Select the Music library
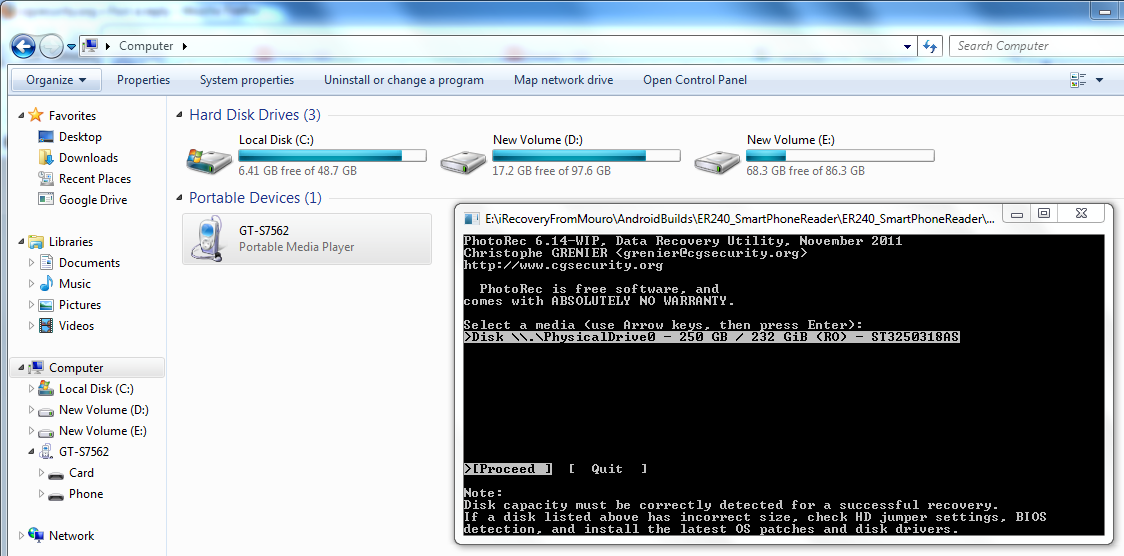Screen dimensions: 1124x556 [x=75, y=283]
